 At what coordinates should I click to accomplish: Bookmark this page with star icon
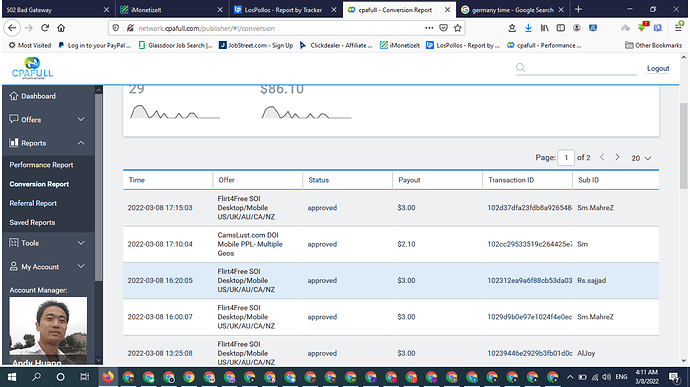point(458,28)
